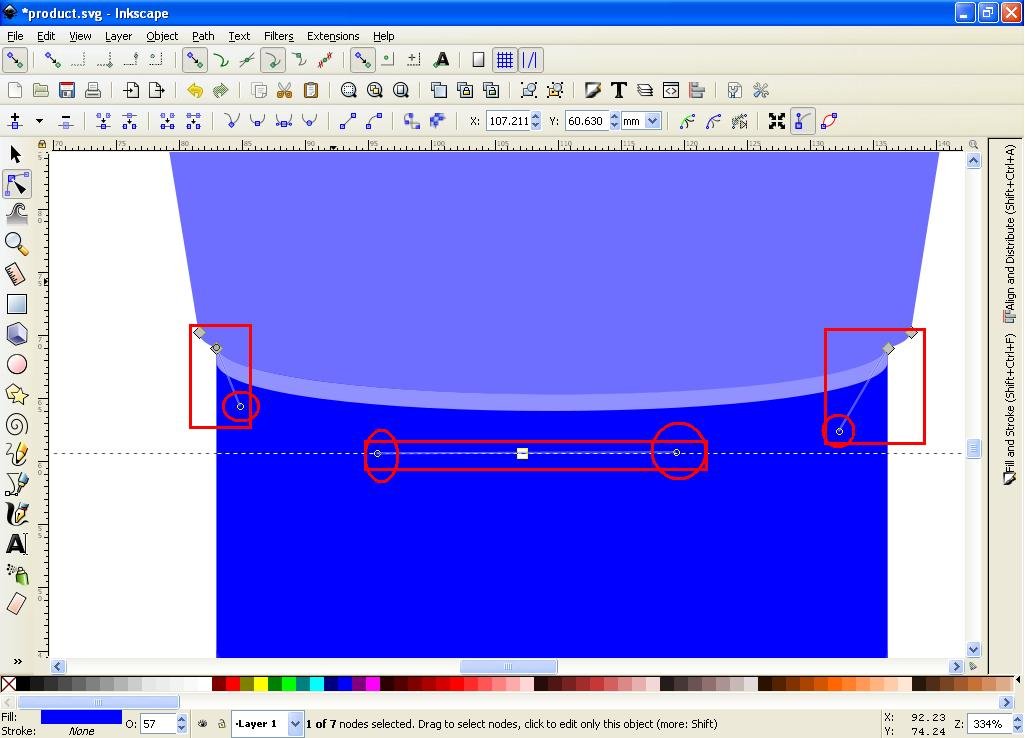Delete selected nodes using the minus icon
The image size is (1025, 738).
tap(65, 121)
